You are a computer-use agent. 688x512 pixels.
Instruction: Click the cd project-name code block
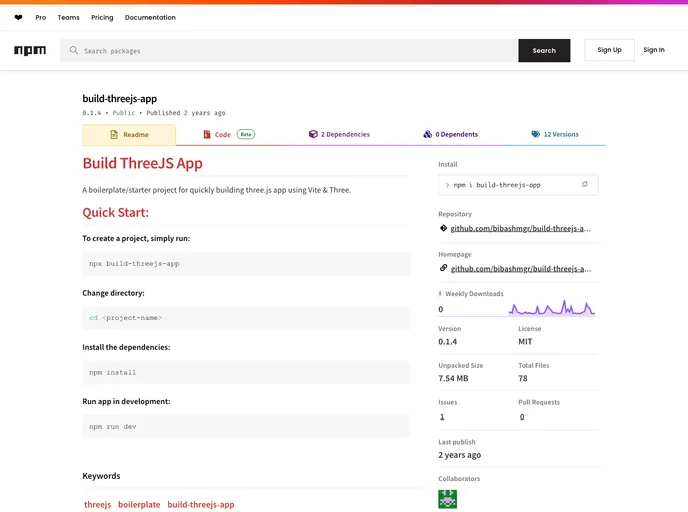[246, 318]
